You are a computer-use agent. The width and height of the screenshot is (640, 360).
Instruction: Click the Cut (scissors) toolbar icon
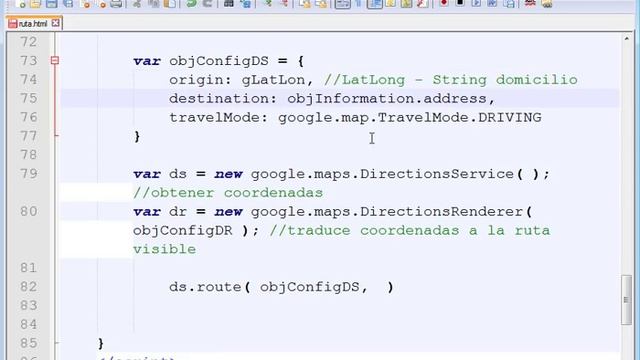click(x=137, y=4)
